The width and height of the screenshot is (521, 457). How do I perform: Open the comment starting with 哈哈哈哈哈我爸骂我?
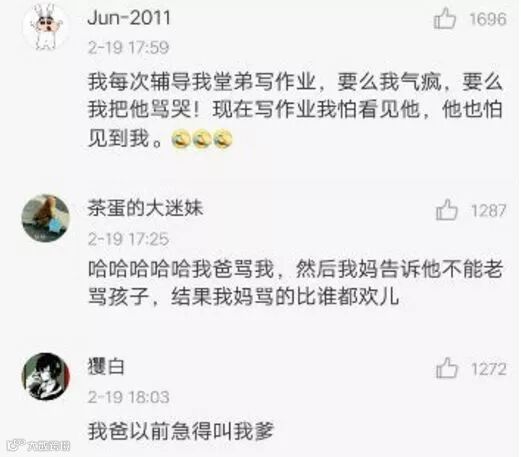pos(295,283)
